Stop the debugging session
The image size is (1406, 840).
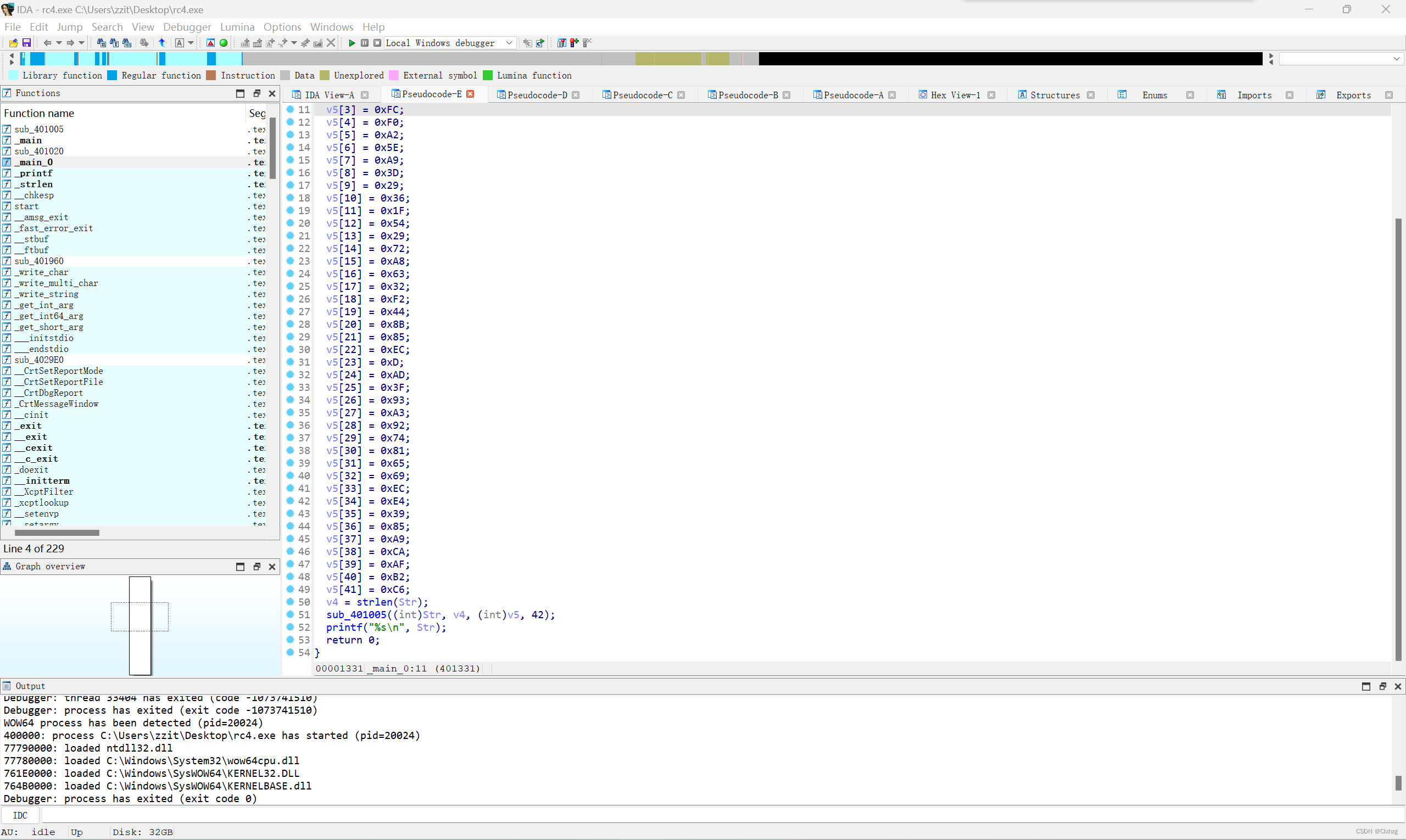coord(377,42)
